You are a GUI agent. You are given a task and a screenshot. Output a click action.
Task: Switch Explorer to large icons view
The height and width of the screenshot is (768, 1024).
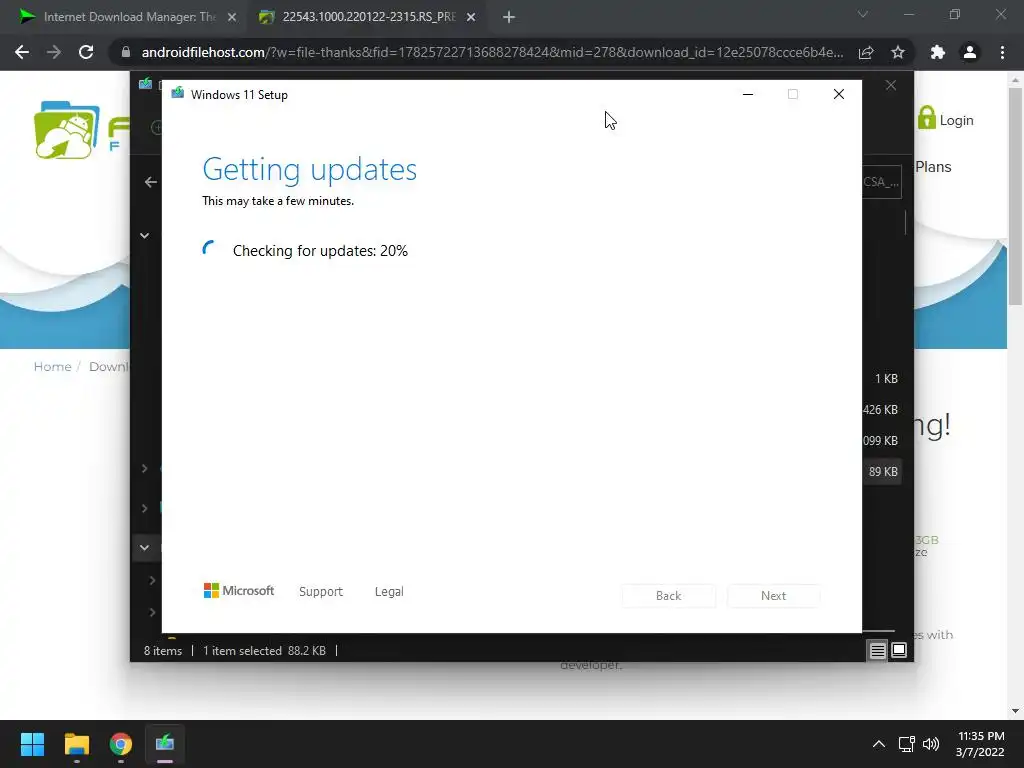pyautogui.click(x=899, y=650)
